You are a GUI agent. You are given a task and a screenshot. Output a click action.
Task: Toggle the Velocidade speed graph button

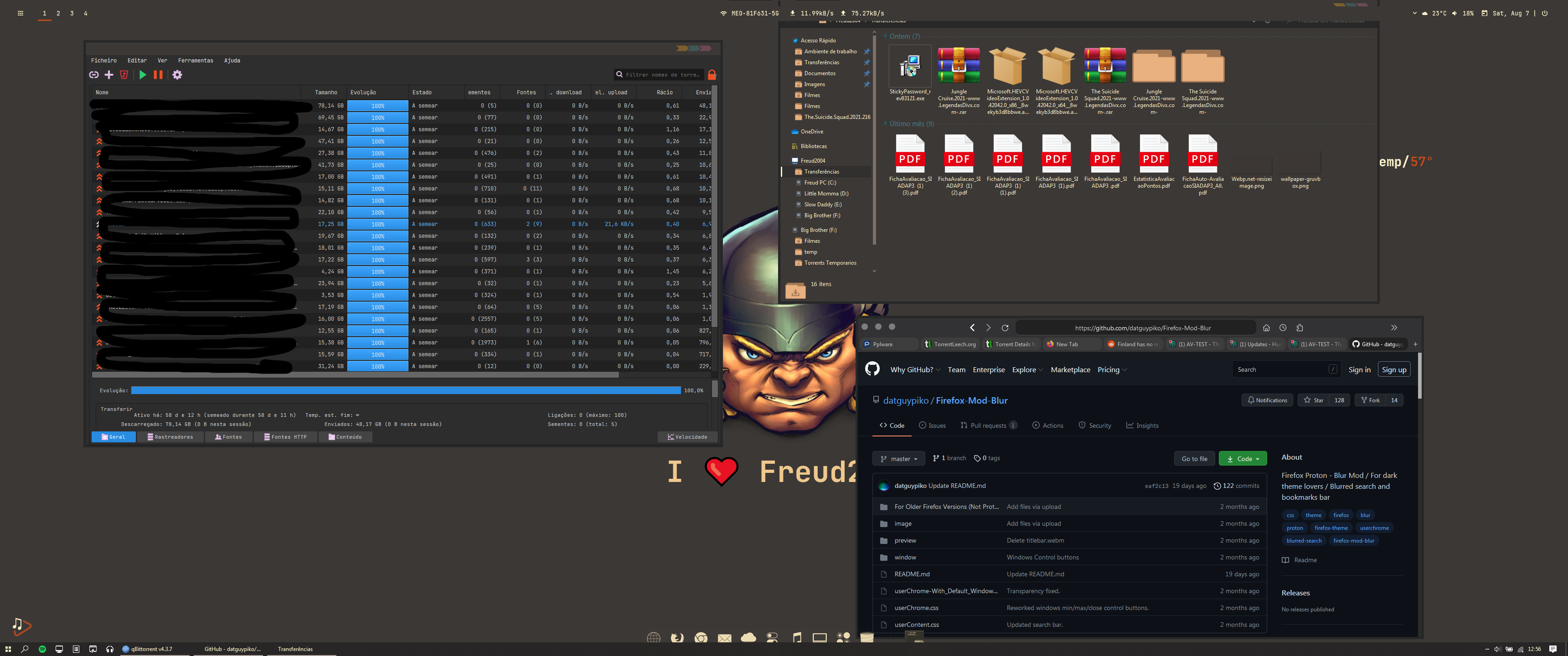(687, 437)
